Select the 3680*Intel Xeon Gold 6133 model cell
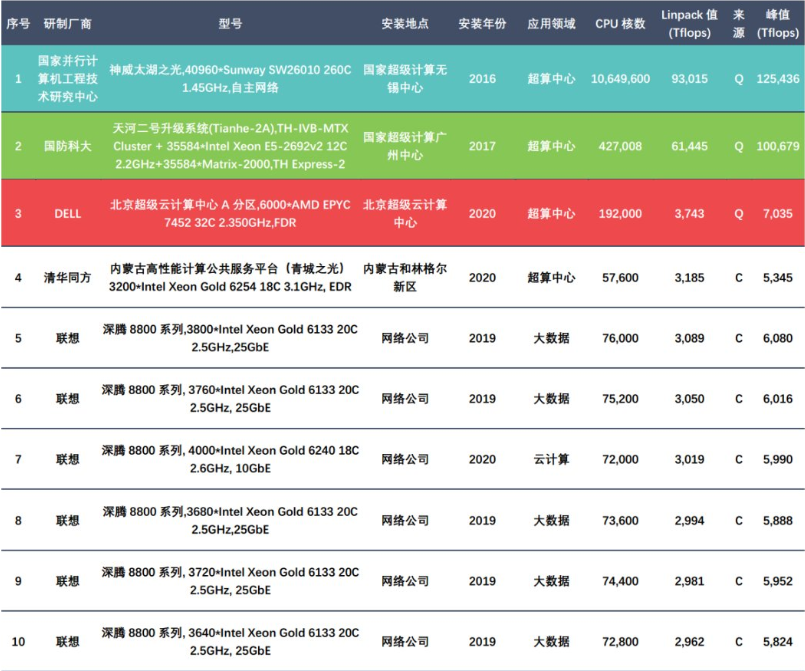This screenshot has width=805, height=671. coord(230,521)
